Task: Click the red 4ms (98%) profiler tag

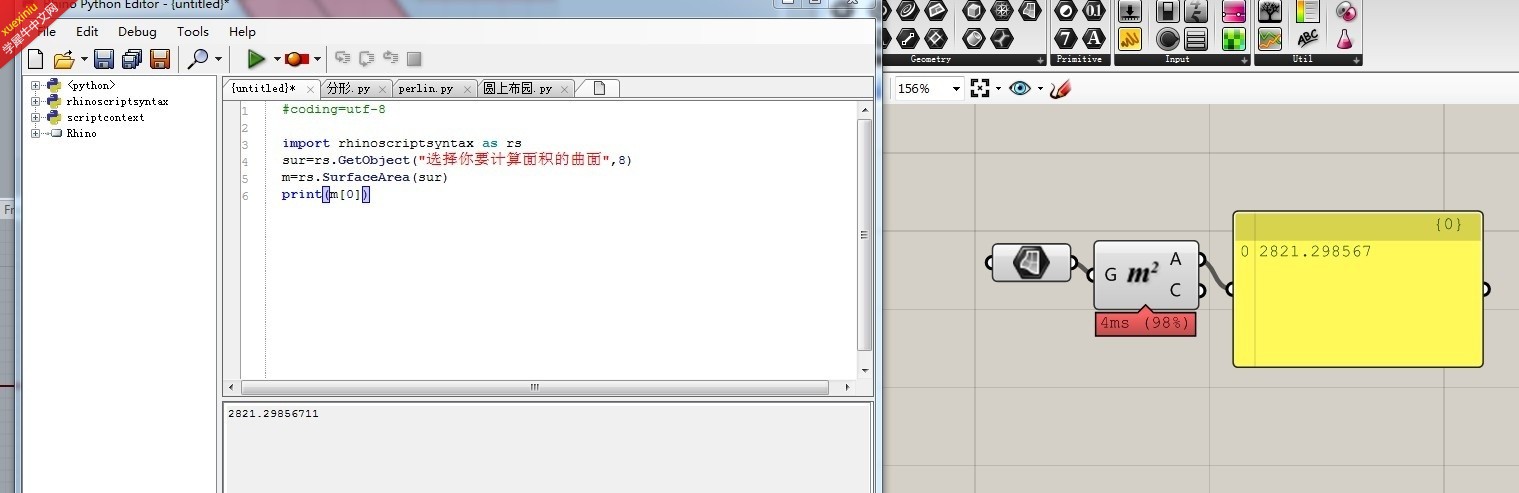Action: pos(1145,324)
